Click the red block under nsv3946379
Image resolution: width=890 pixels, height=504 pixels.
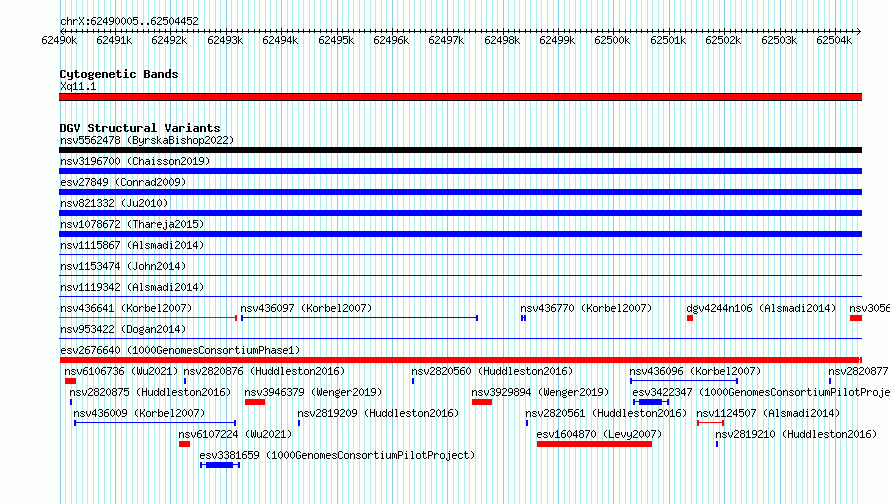(x=255, y=402)
